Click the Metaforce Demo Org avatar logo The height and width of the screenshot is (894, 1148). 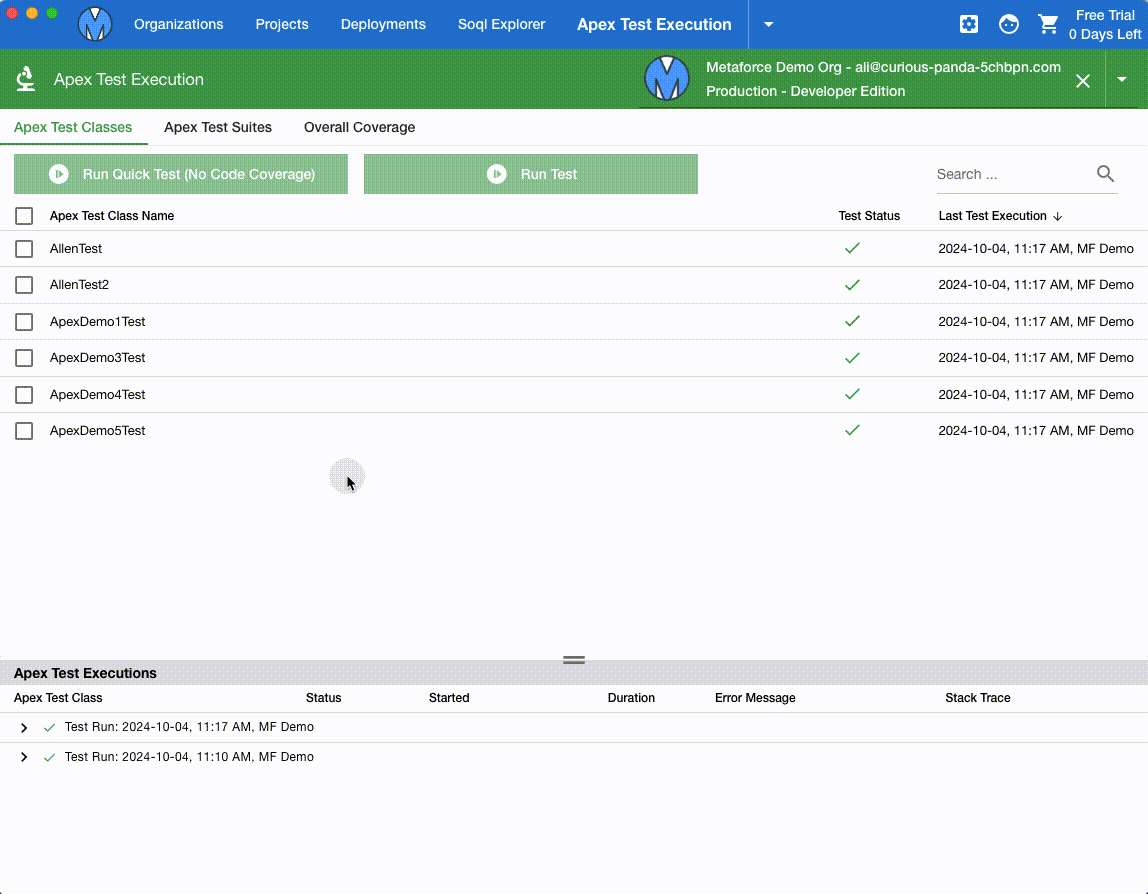click(666, 78)
